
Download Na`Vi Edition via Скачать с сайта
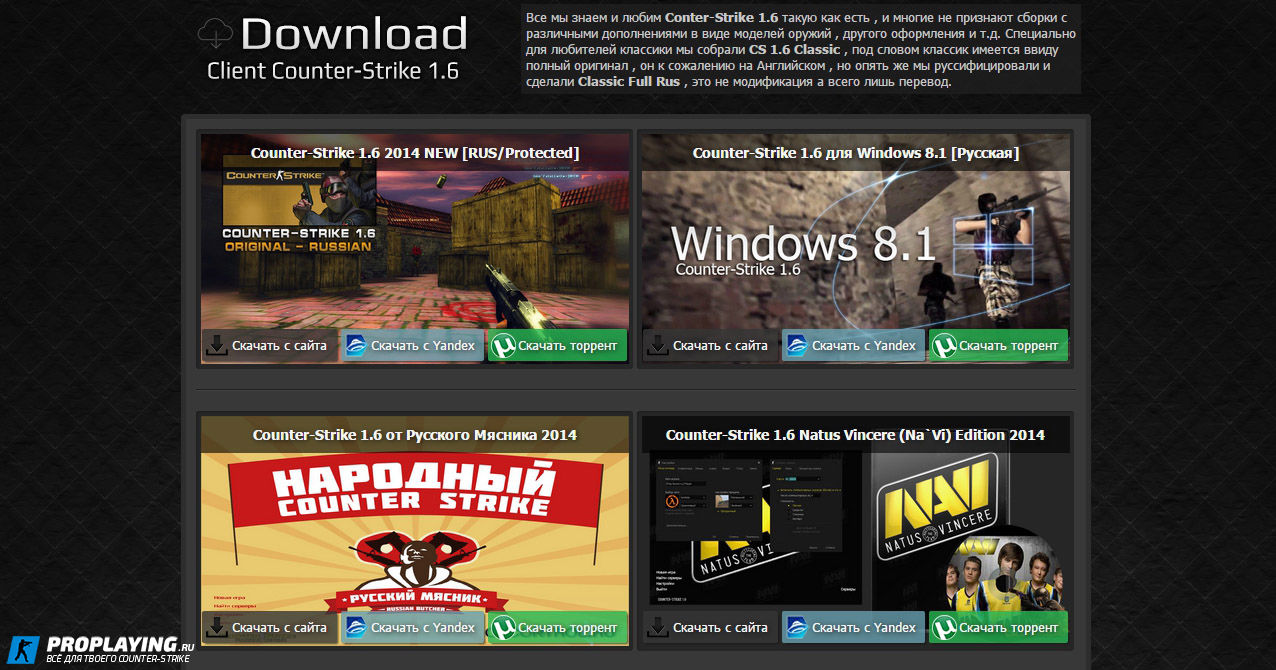pyautogui.click(x=710, y=627)
